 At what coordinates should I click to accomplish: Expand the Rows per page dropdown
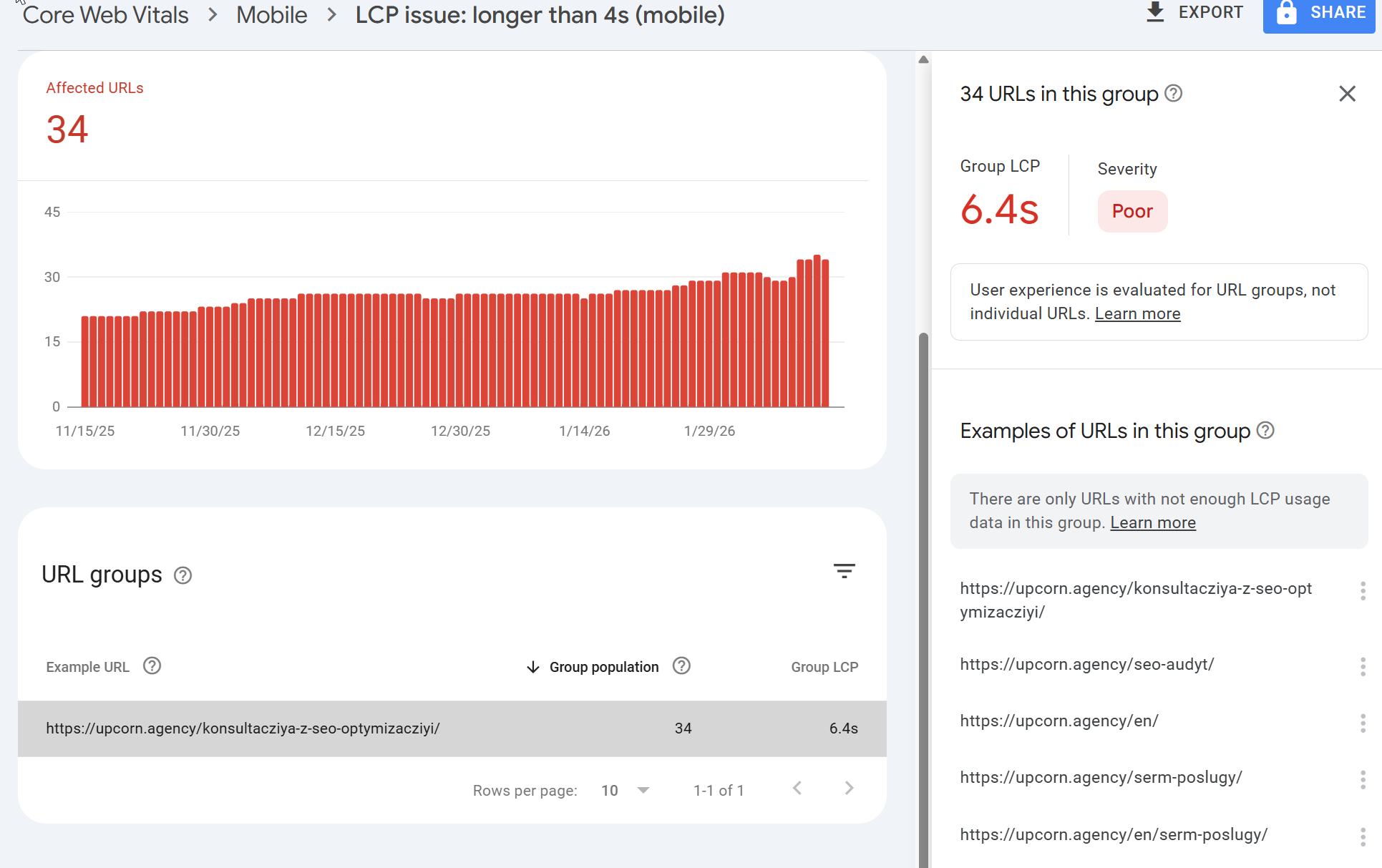tap(643, 790)
